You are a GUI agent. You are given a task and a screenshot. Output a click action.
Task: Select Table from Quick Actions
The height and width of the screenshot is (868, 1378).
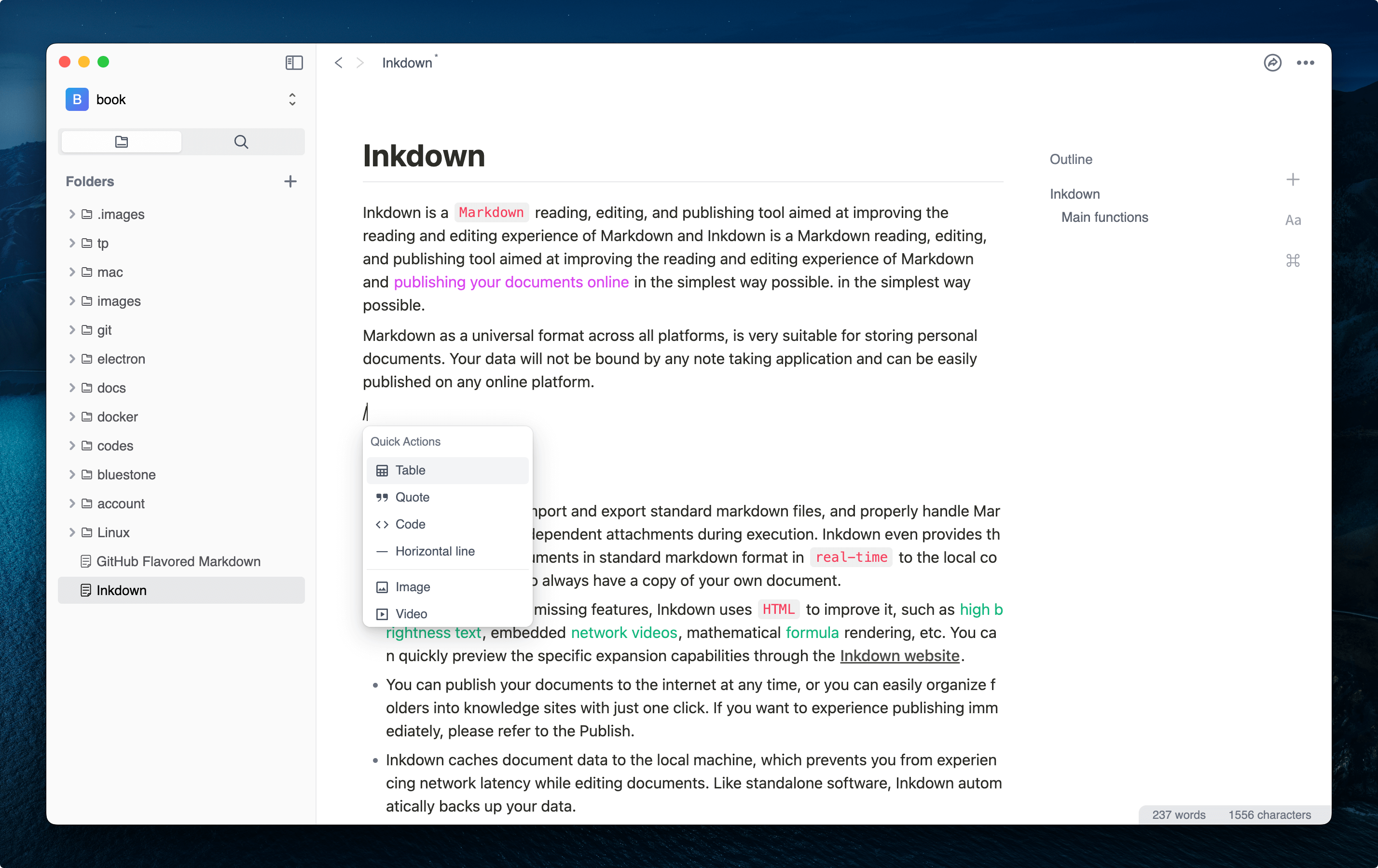point(410,470)
